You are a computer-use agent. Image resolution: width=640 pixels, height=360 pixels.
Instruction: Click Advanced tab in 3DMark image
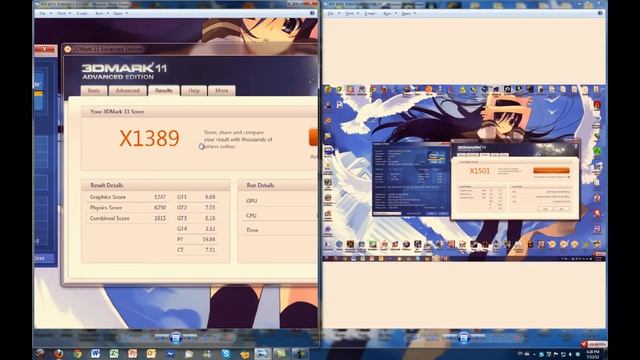127,90
